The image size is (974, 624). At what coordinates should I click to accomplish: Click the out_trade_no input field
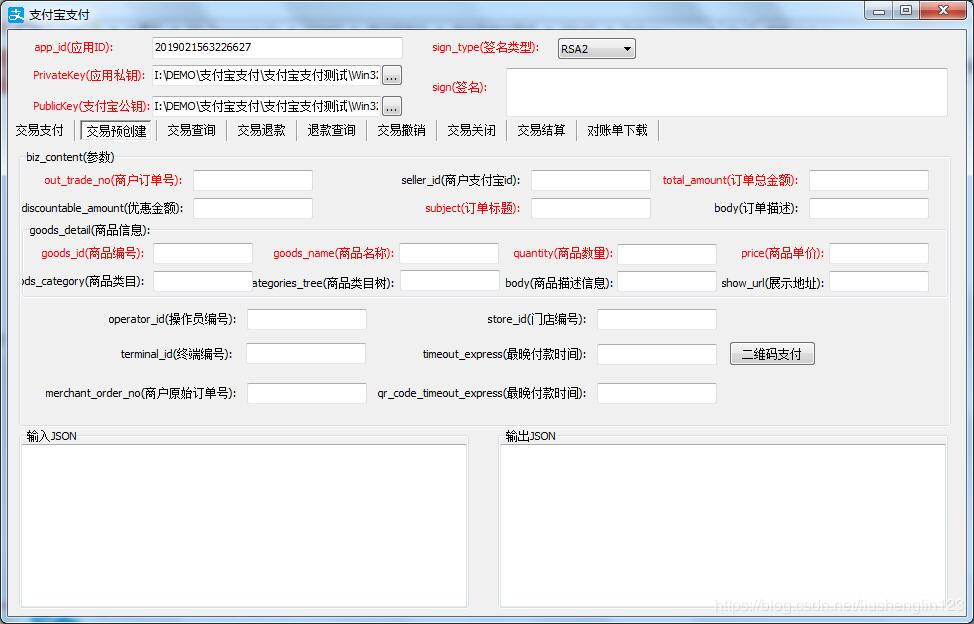pos(253,181)
